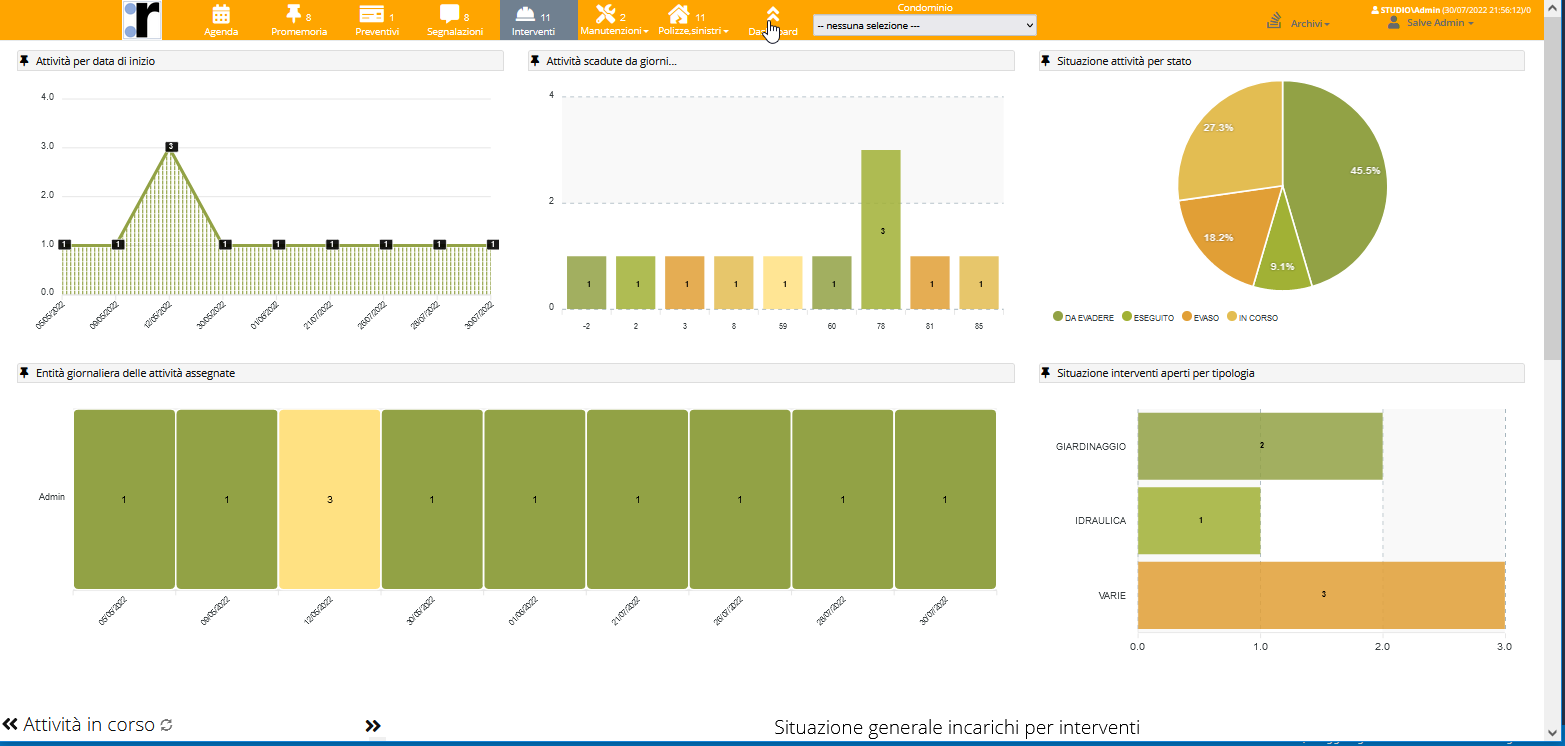This screenshot has height=746, width=1565.
Task: Open Segnalazioni speech bubble icon
Action: click(450, 14)
